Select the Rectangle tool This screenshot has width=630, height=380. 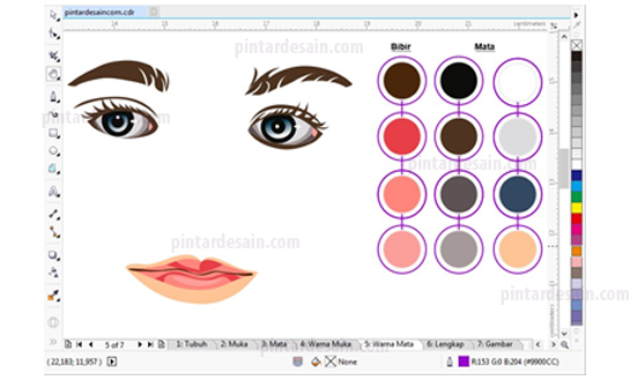pos(53,133)
